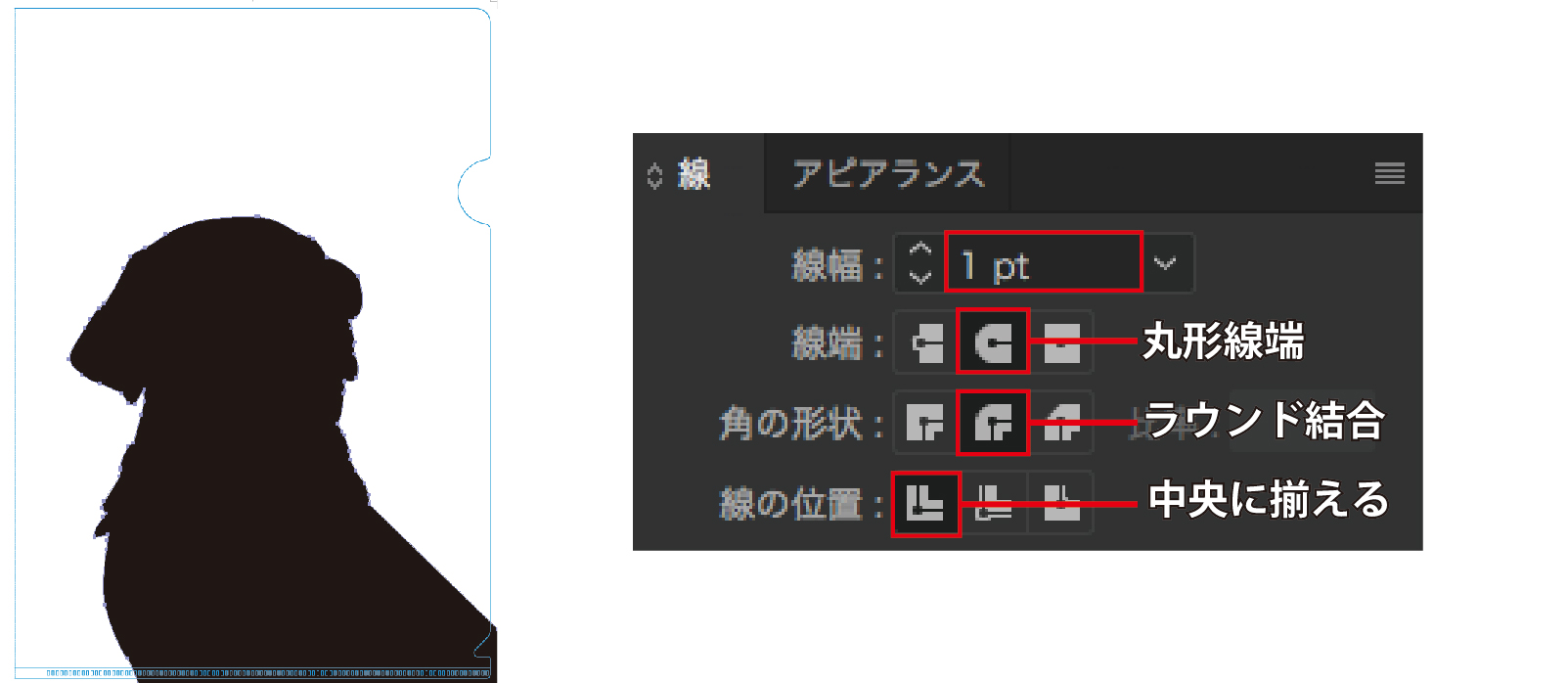This screenshot has height=683, width=1568.
Task: Open the stroke width (線幅) dropdown arrow
Action: (x=1165, y=263)
